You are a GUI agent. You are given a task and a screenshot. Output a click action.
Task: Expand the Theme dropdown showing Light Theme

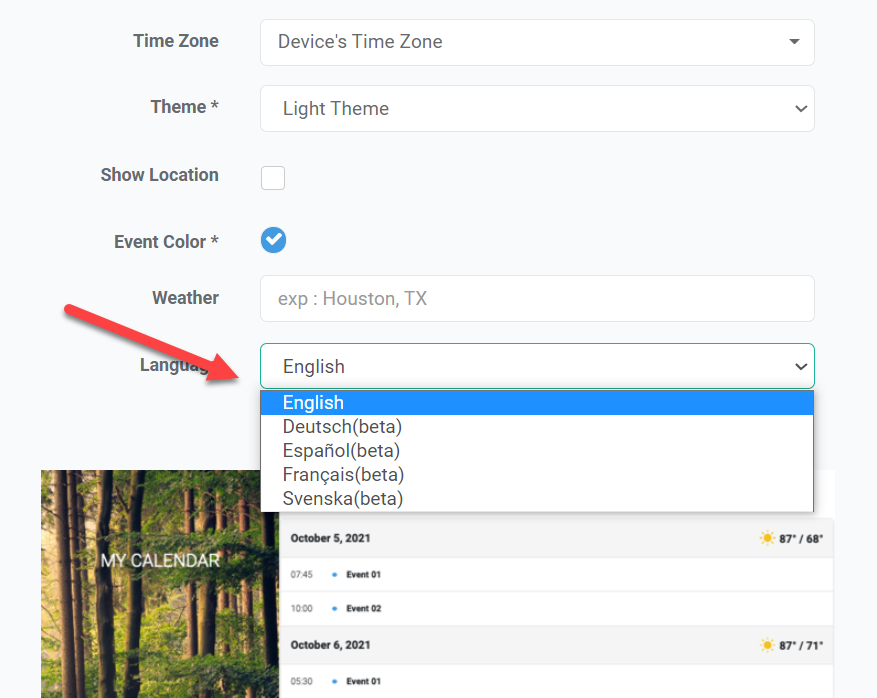(537, 109)
